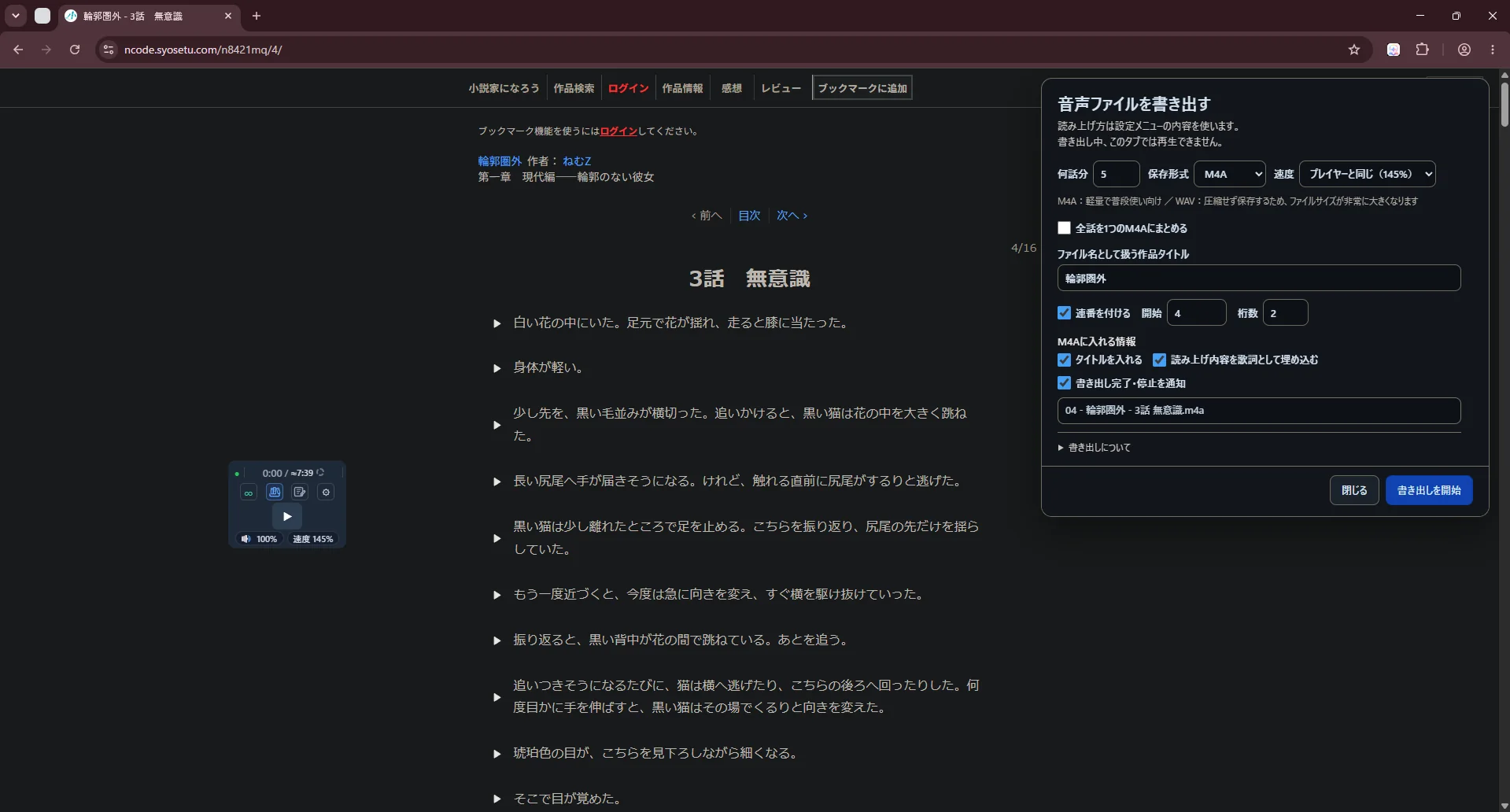This screenshot has height=812, width=1510.
Task: Uncheck タイトルを入れる checkbox
Action: tap(1064, 360)
